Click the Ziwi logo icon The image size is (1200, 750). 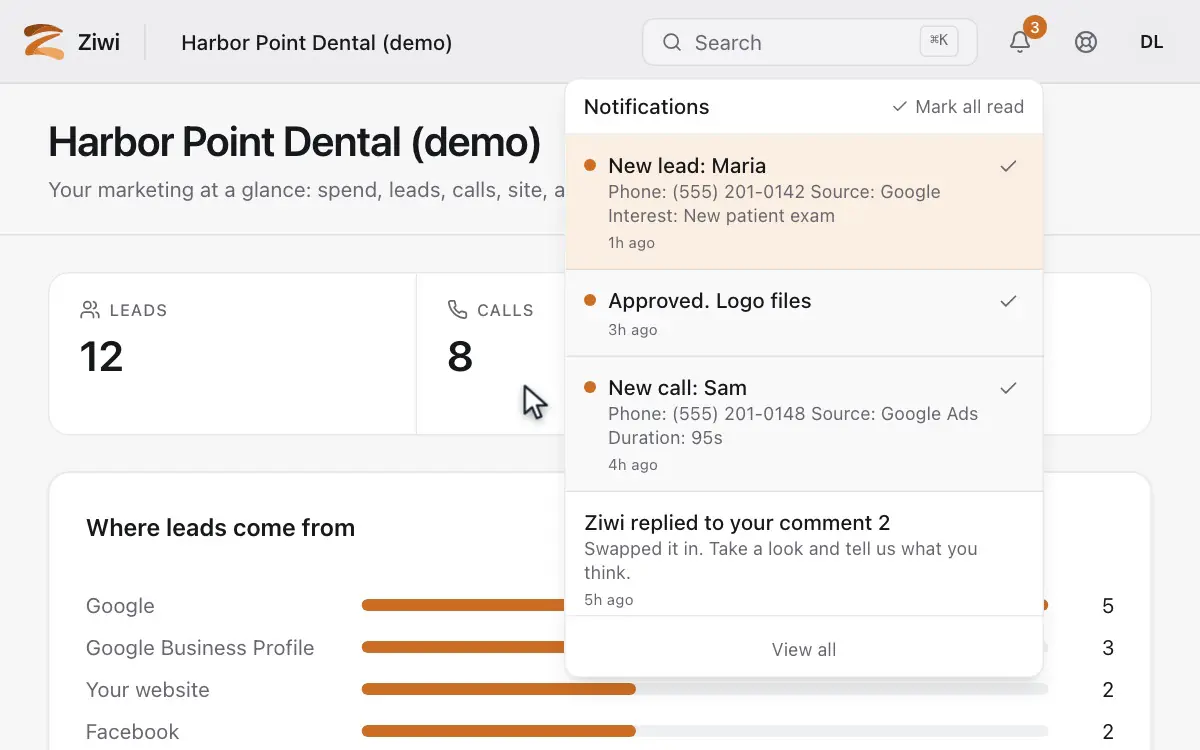pyautogui.click(x=44, y=42)
